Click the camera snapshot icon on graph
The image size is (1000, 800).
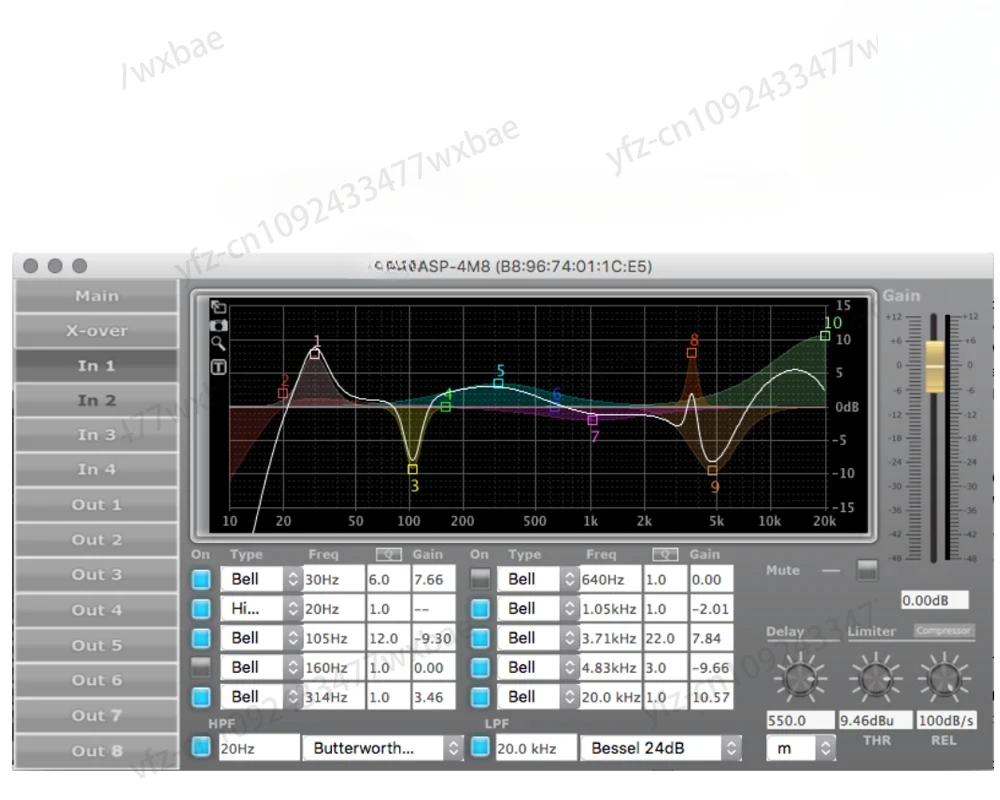click(x=219, y=325)
